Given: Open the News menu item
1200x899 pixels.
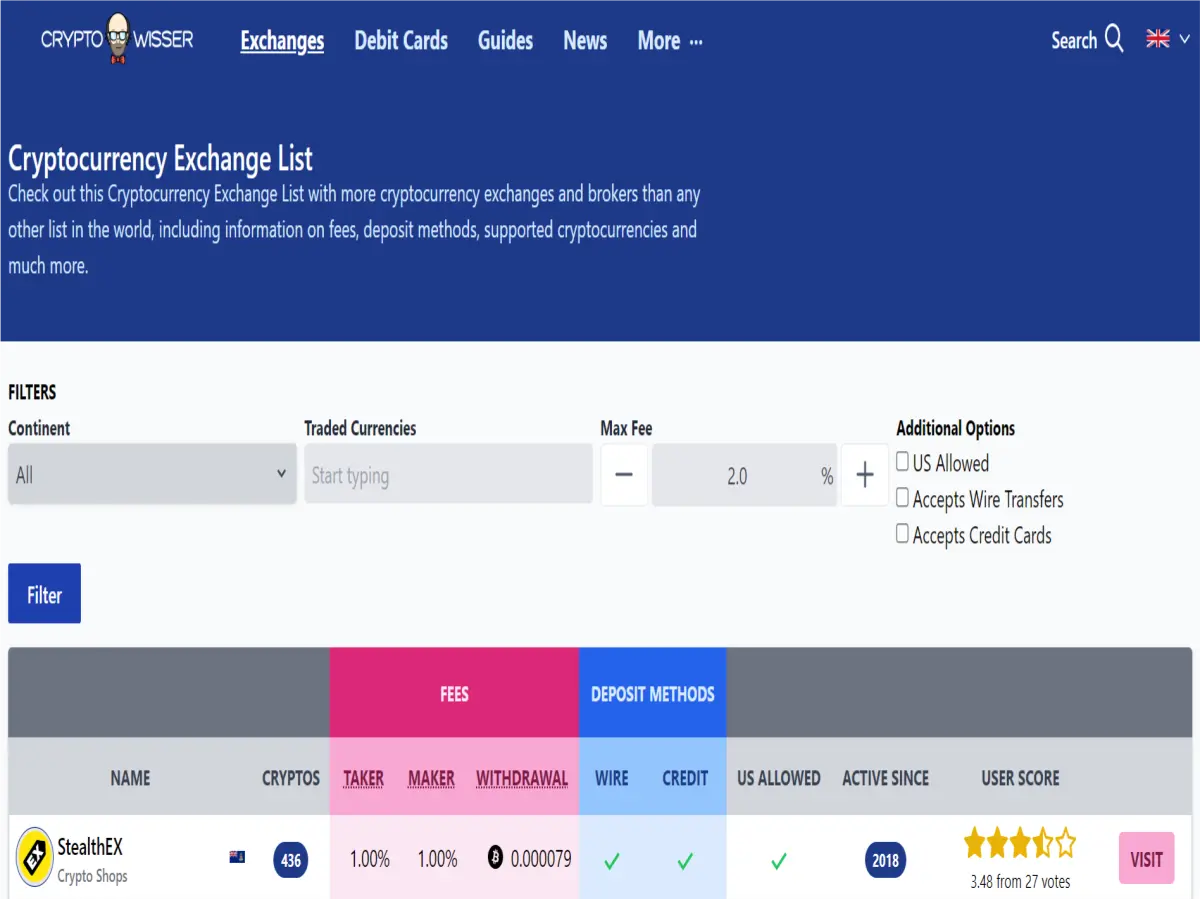Looking at the screenshot, I should pos(585,41).
